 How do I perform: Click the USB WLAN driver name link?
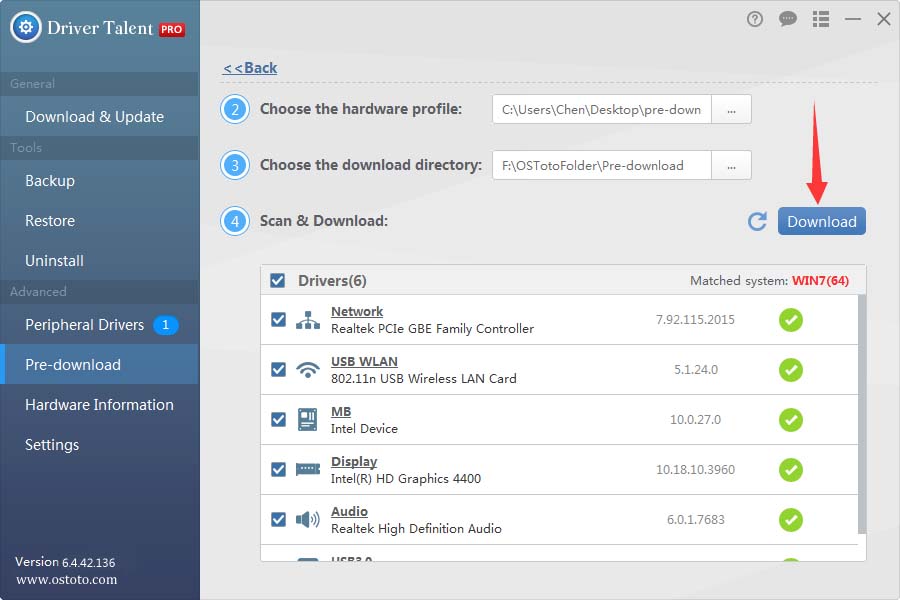tap(364, 361)
